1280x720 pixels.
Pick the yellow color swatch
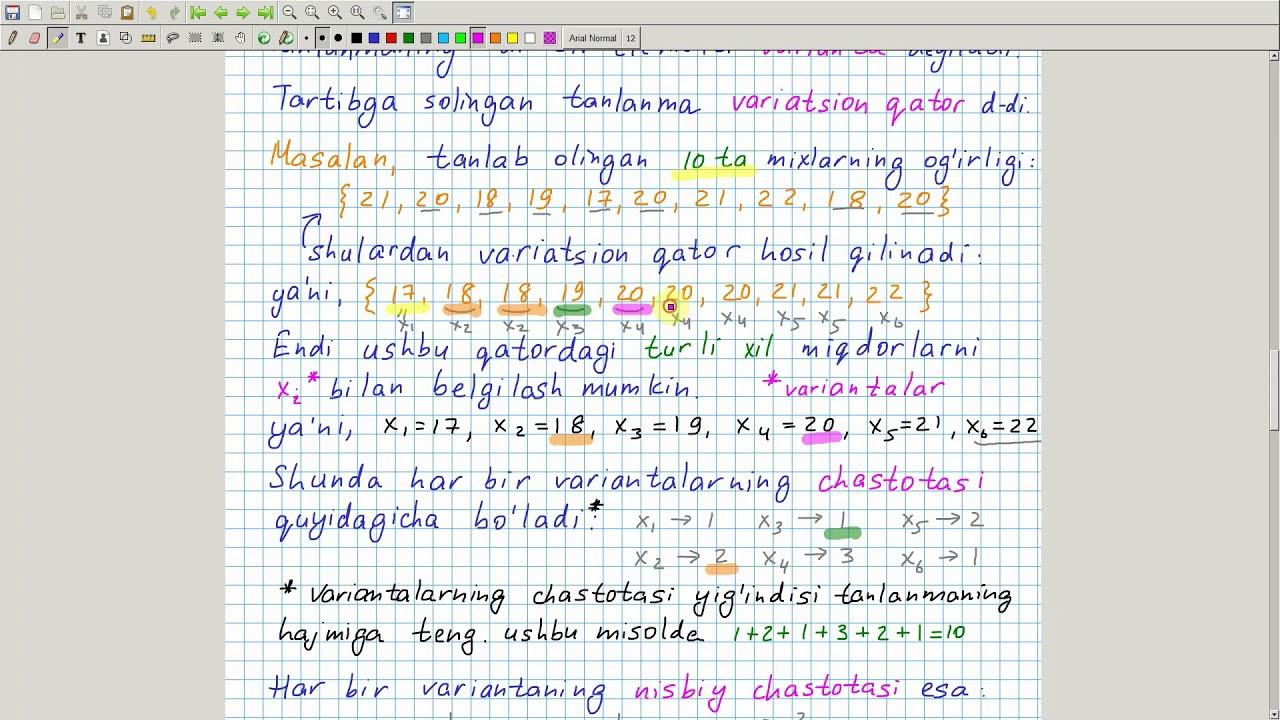512,38
